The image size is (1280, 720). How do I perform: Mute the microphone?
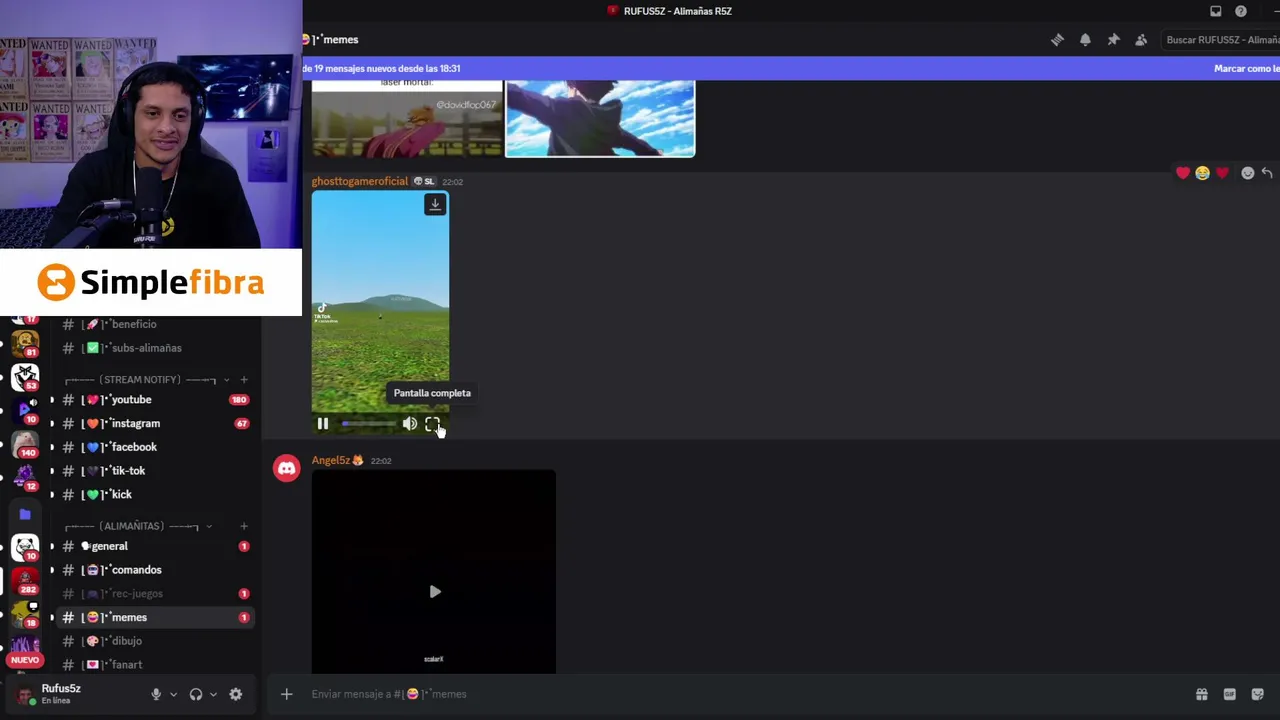[x=156, y=694]
